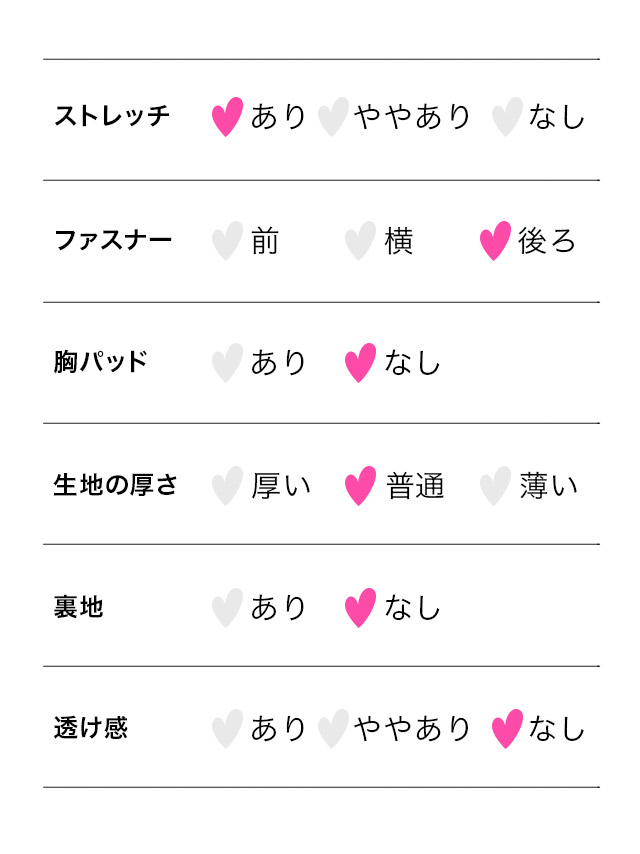Click pink heart for 胸パッド なし
This screenshot has height=854, width=640.
(x=360, y=363)
